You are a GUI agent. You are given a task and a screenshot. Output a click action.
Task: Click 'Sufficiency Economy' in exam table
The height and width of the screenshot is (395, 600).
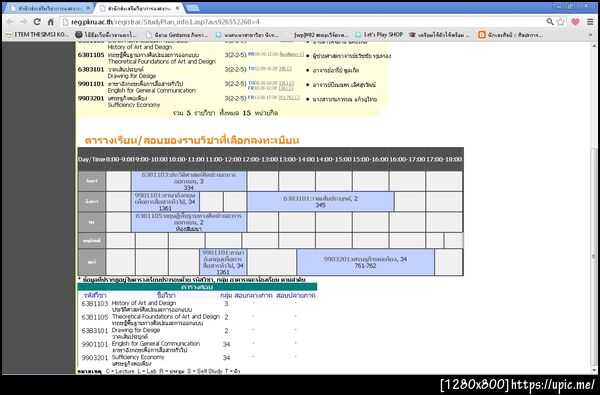coord(138,357)
